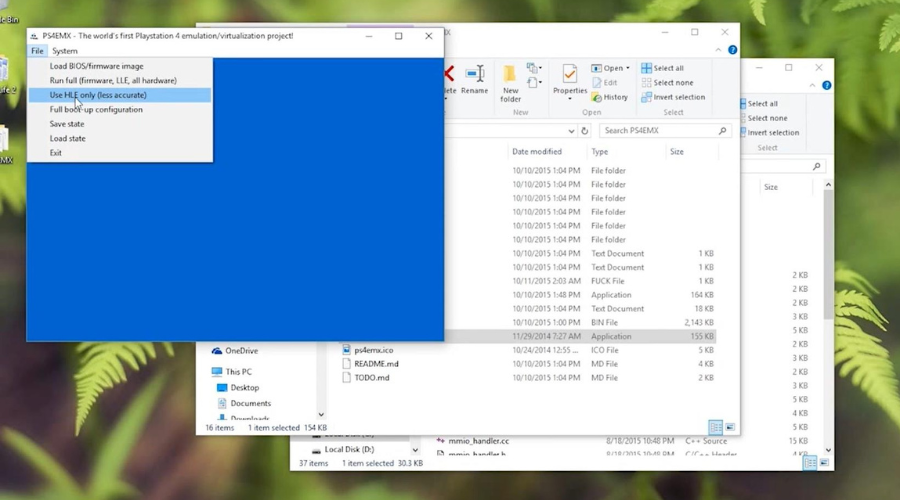Click the Search PS4EMX field
900x500 pixels.
pos(665,131)
